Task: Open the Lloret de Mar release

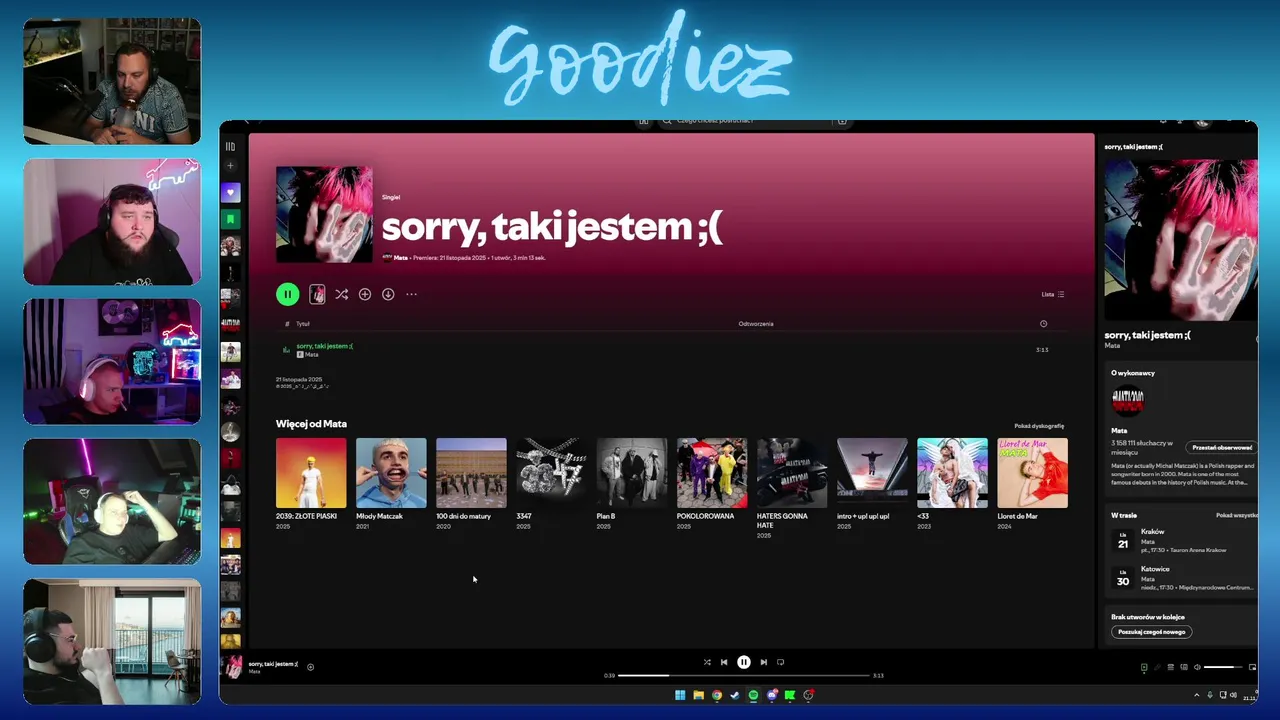Action: 1032,473
